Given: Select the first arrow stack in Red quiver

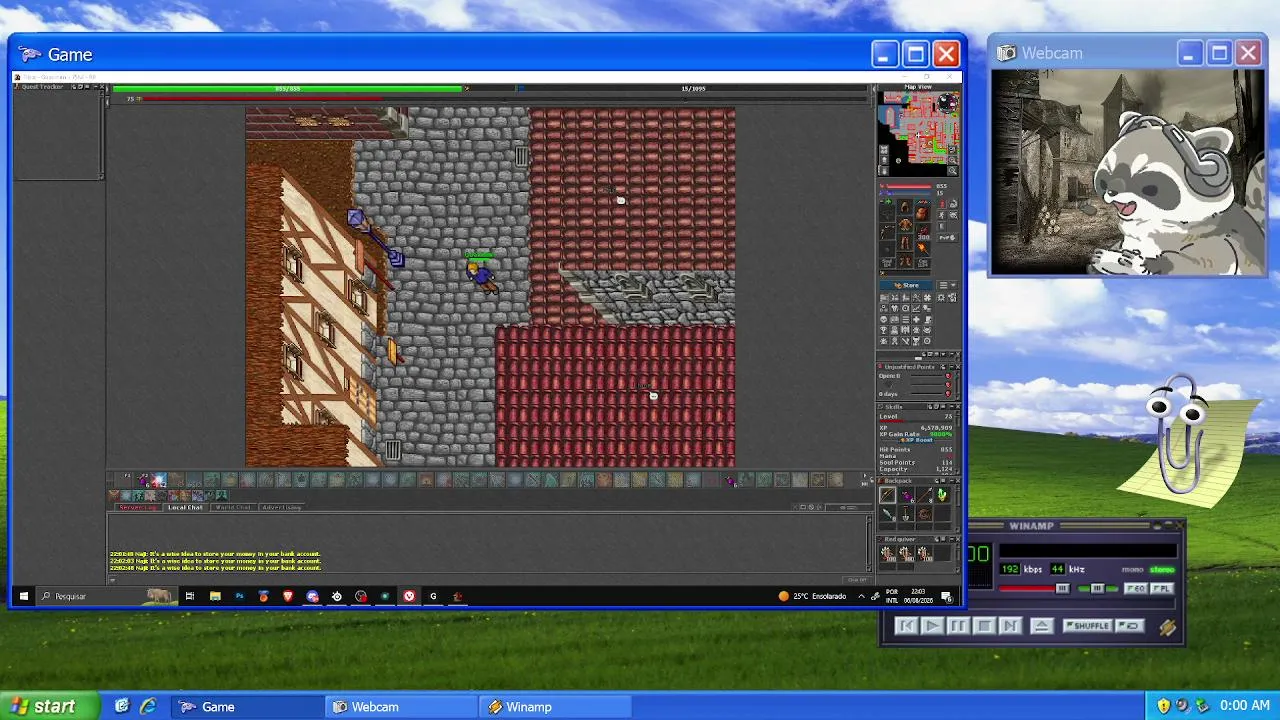Looking at the screenshot, I should coord(887,553).
